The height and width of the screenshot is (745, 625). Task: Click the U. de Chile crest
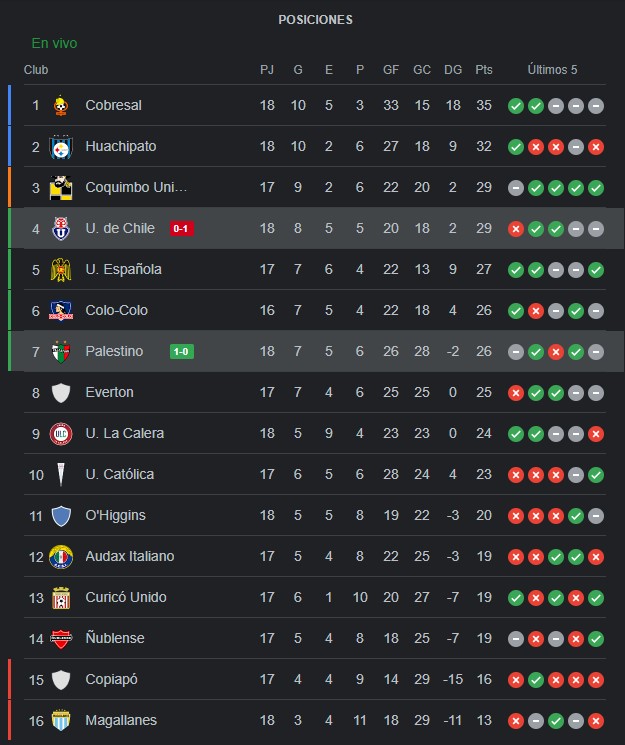pyautogui.click(x=61, y=229)
